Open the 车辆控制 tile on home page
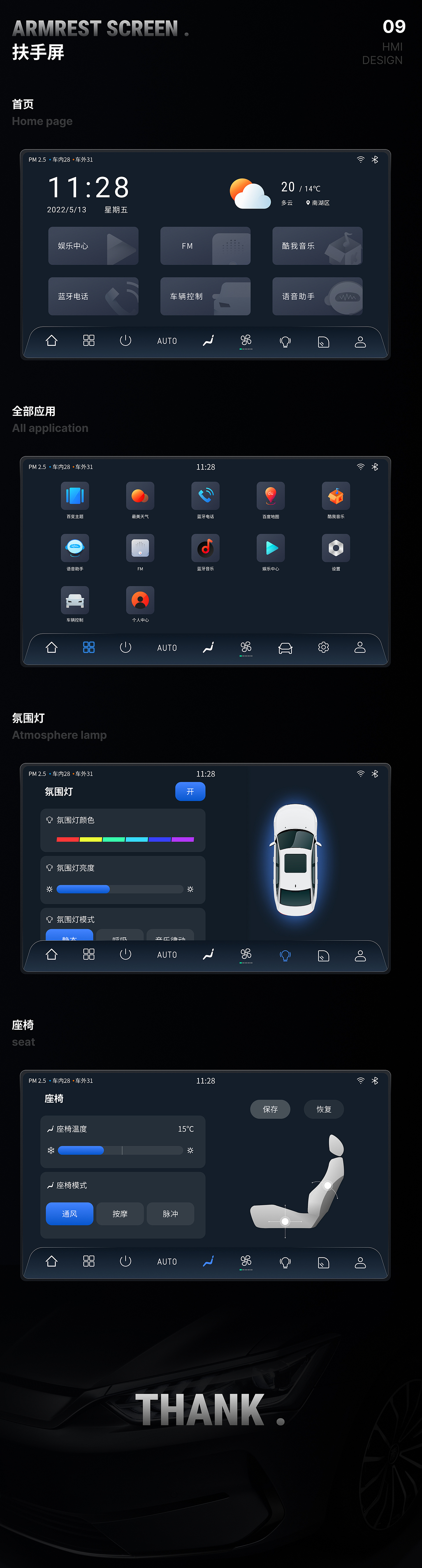This screenshot has width=422, height=1568. (205, 296)
